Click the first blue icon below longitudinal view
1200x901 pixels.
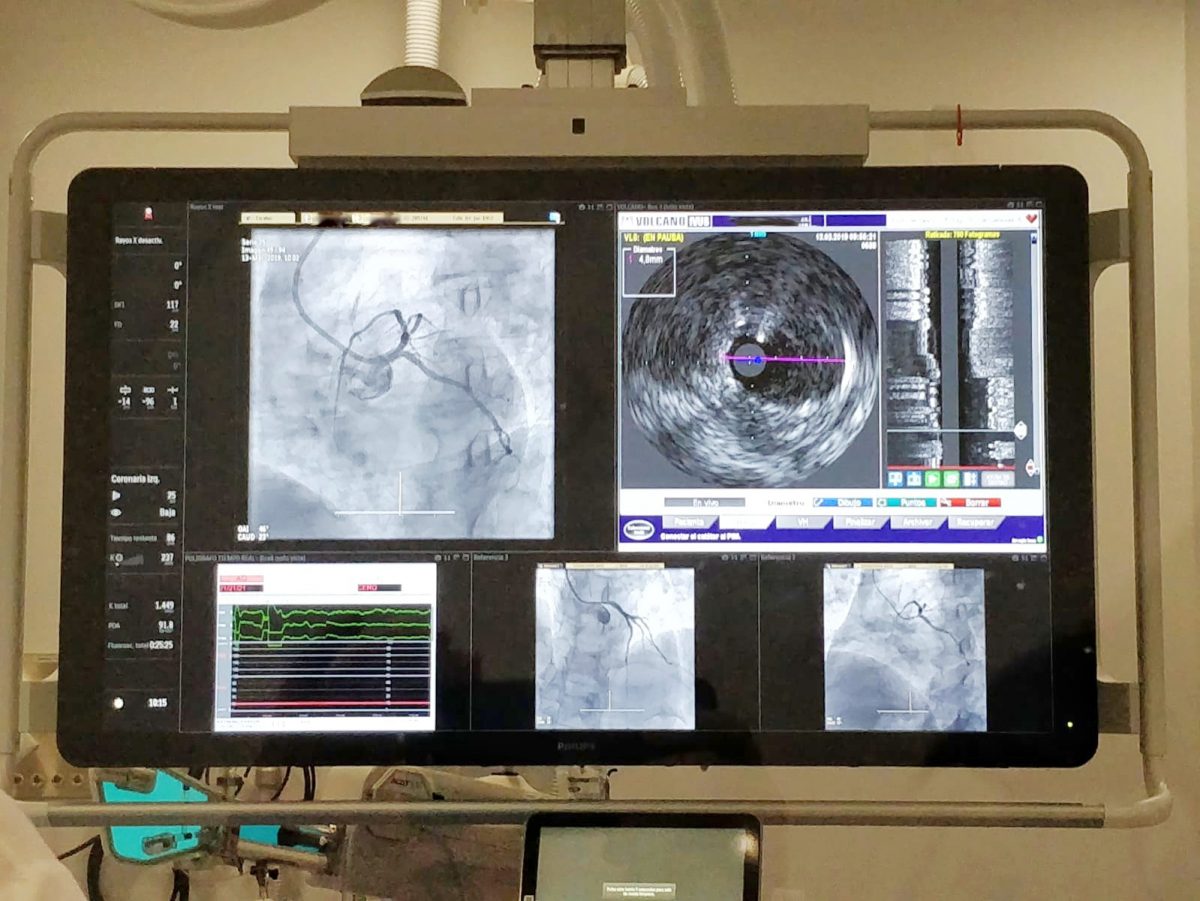coord(894,479)
